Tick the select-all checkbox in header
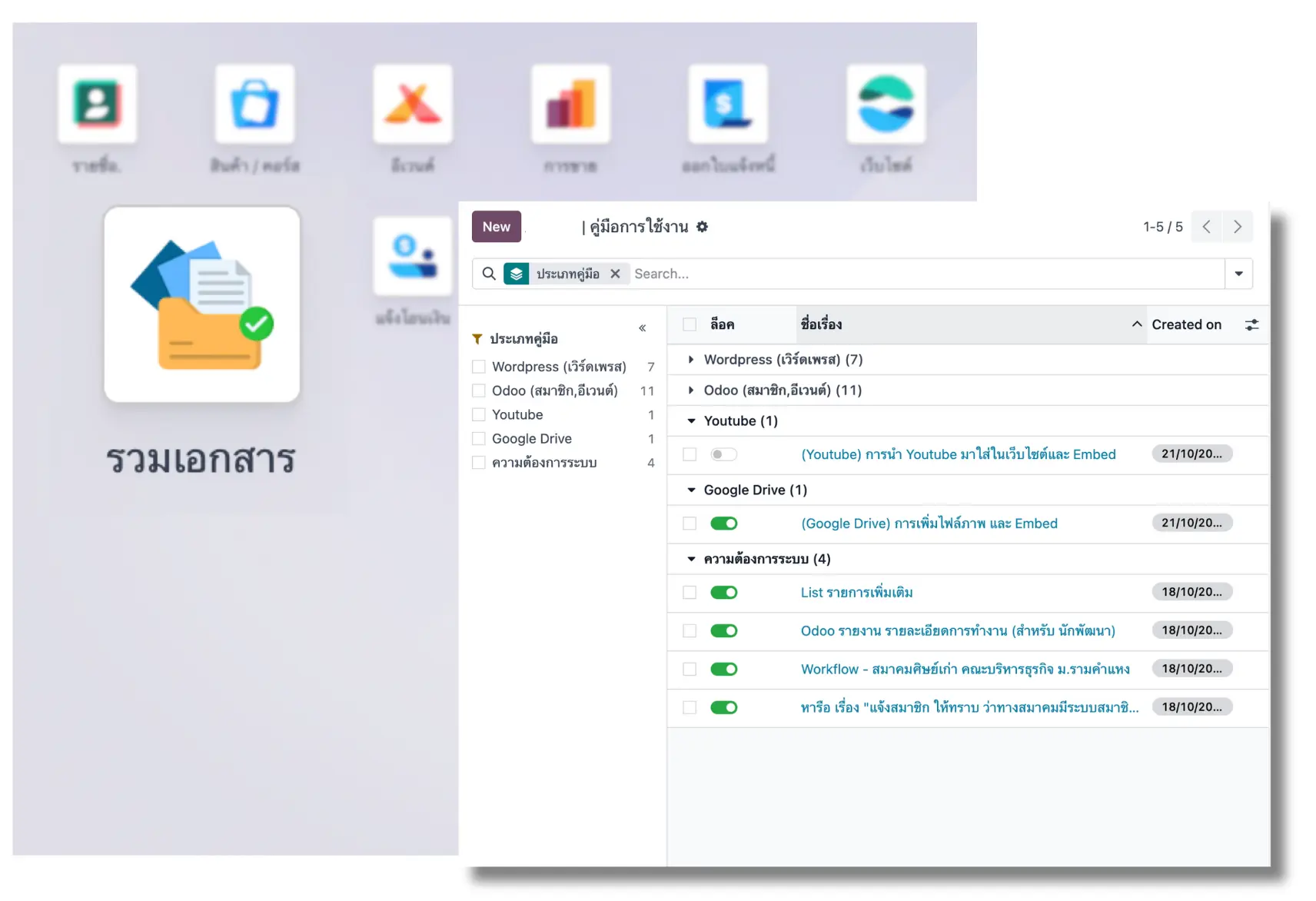 [690, 325]
